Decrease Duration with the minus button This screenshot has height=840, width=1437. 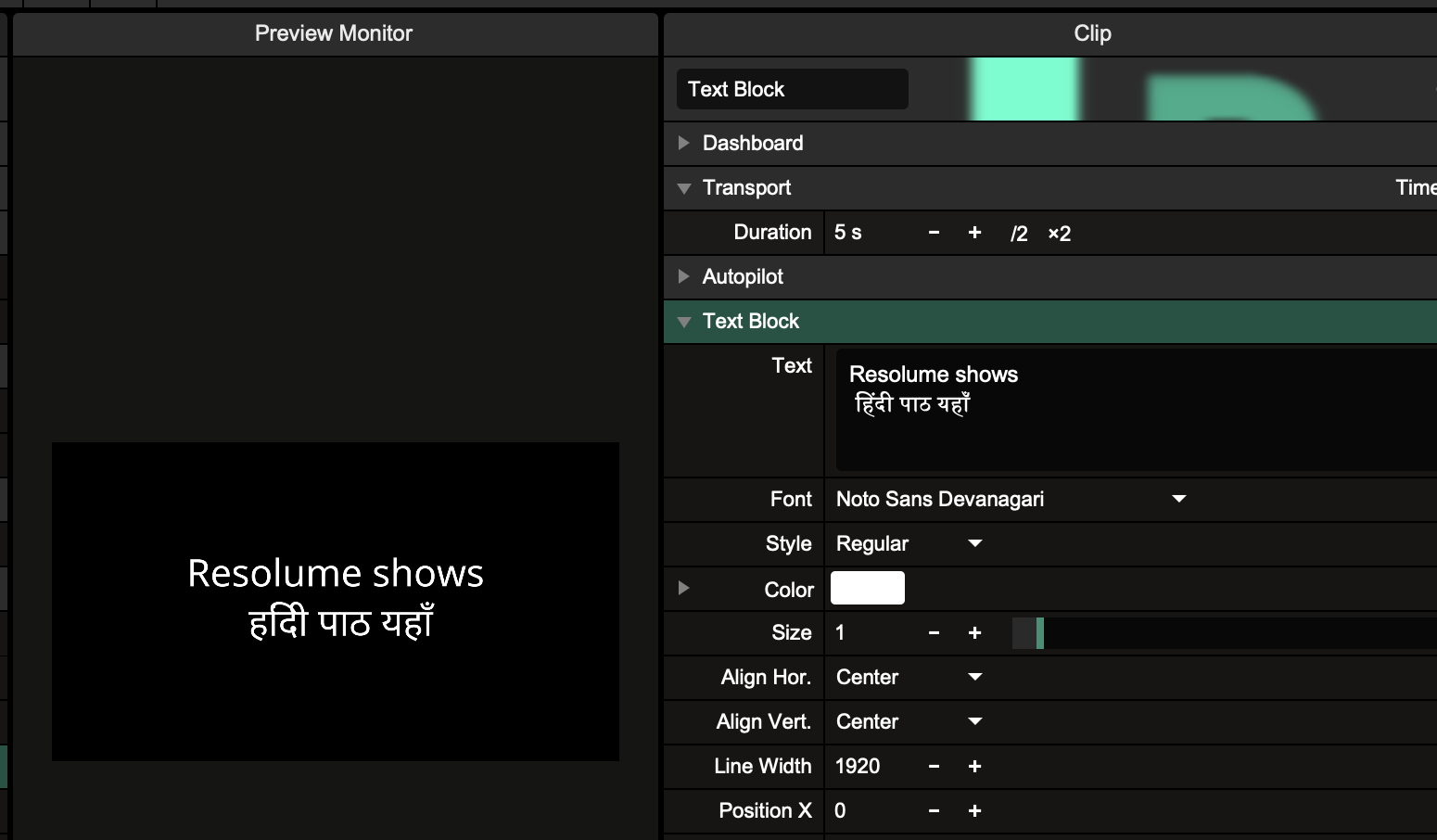(x=934, y=233)
